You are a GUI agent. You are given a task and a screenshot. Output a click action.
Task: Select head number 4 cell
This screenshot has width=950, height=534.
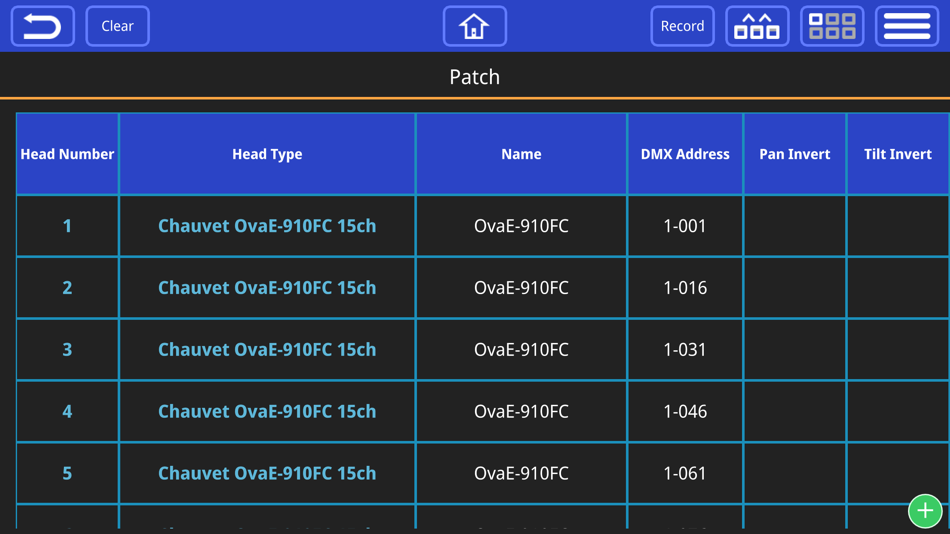(x=67, y=412)
